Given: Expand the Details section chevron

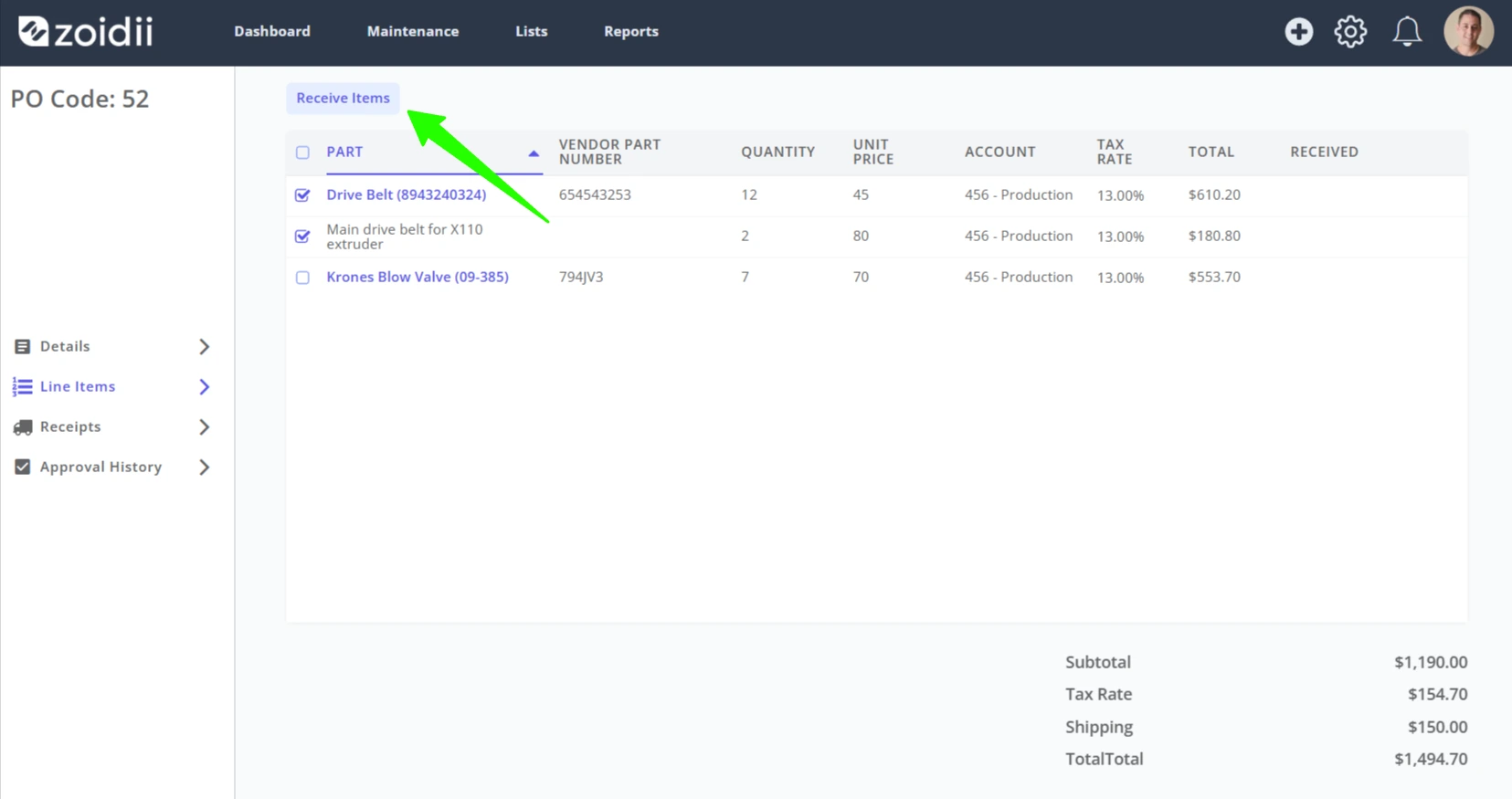Looking at the screenshot, I should click(205, 347).
